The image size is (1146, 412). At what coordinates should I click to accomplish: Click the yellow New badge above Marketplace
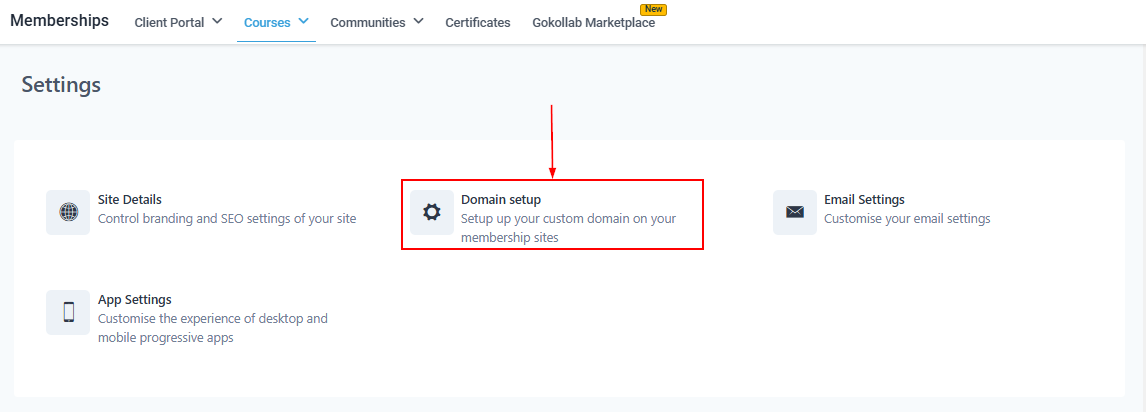point(653,9)
